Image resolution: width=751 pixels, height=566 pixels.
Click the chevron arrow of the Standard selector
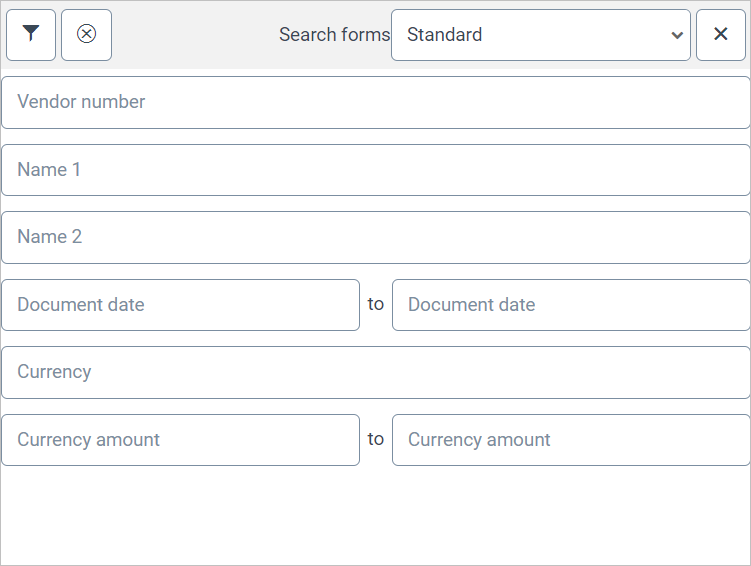(x=677, y=35)
